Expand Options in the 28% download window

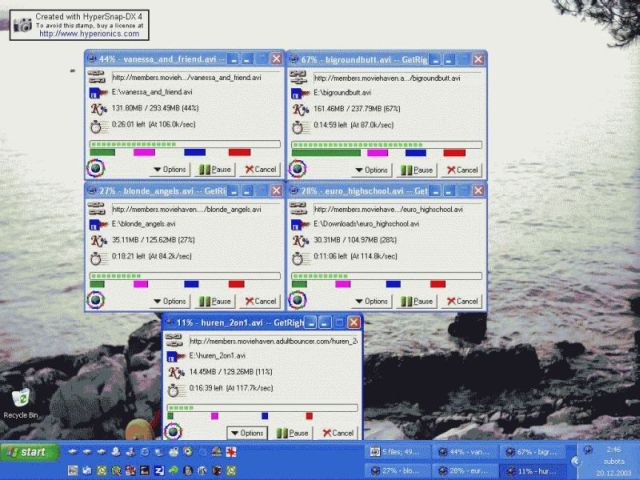370,301
